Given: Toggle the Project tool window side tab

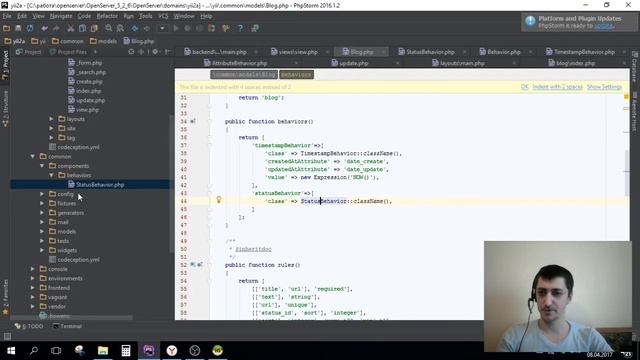Looking at the screenshot, I should coord(5,65).
